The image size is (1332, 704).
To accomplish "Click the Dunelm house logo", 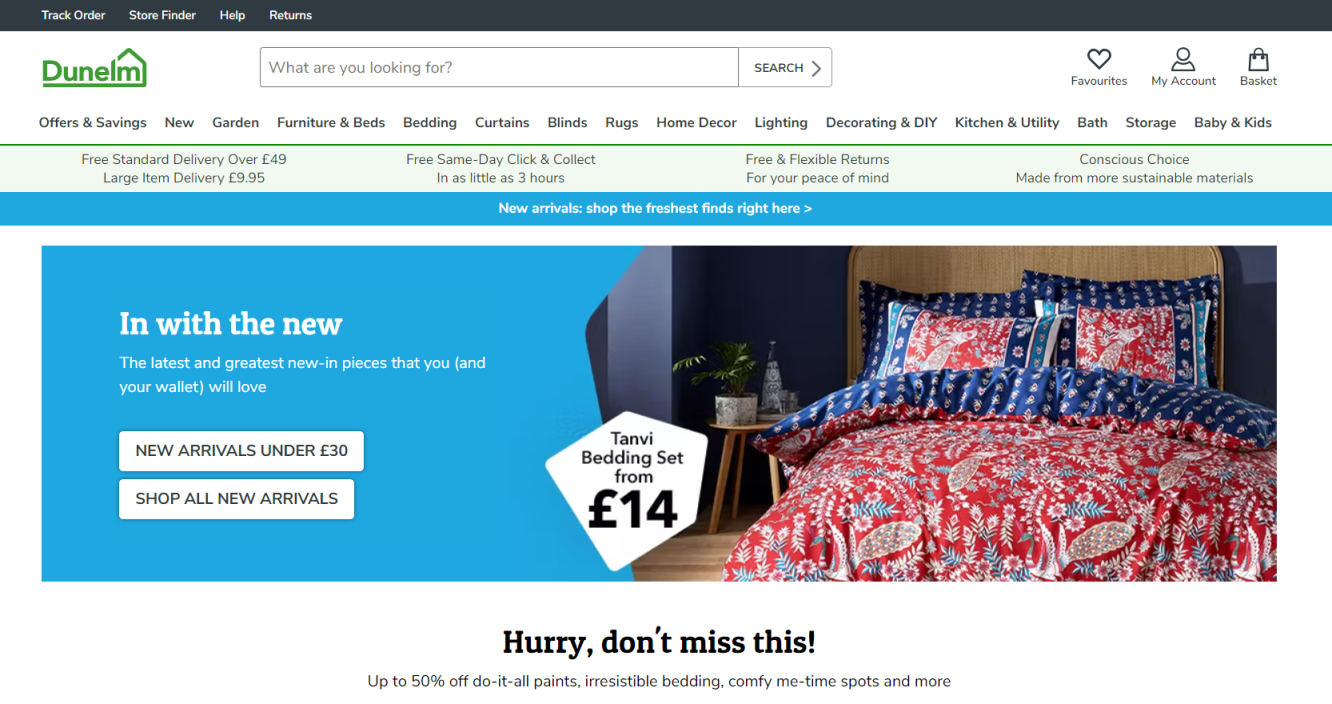I will 94,67.
